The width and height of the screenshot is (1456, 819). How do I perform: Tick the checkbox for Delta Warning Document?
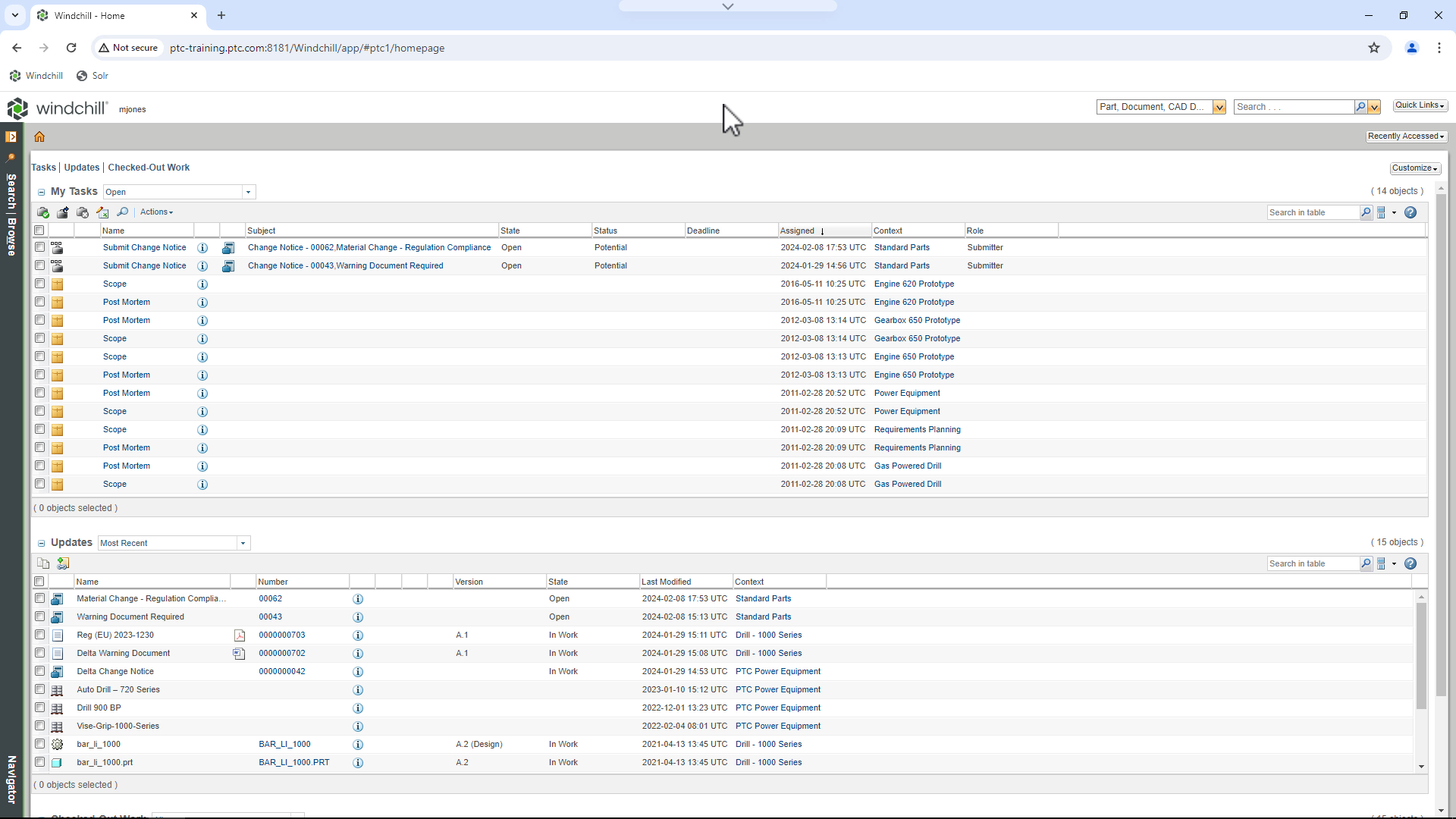tap(39, 653)
